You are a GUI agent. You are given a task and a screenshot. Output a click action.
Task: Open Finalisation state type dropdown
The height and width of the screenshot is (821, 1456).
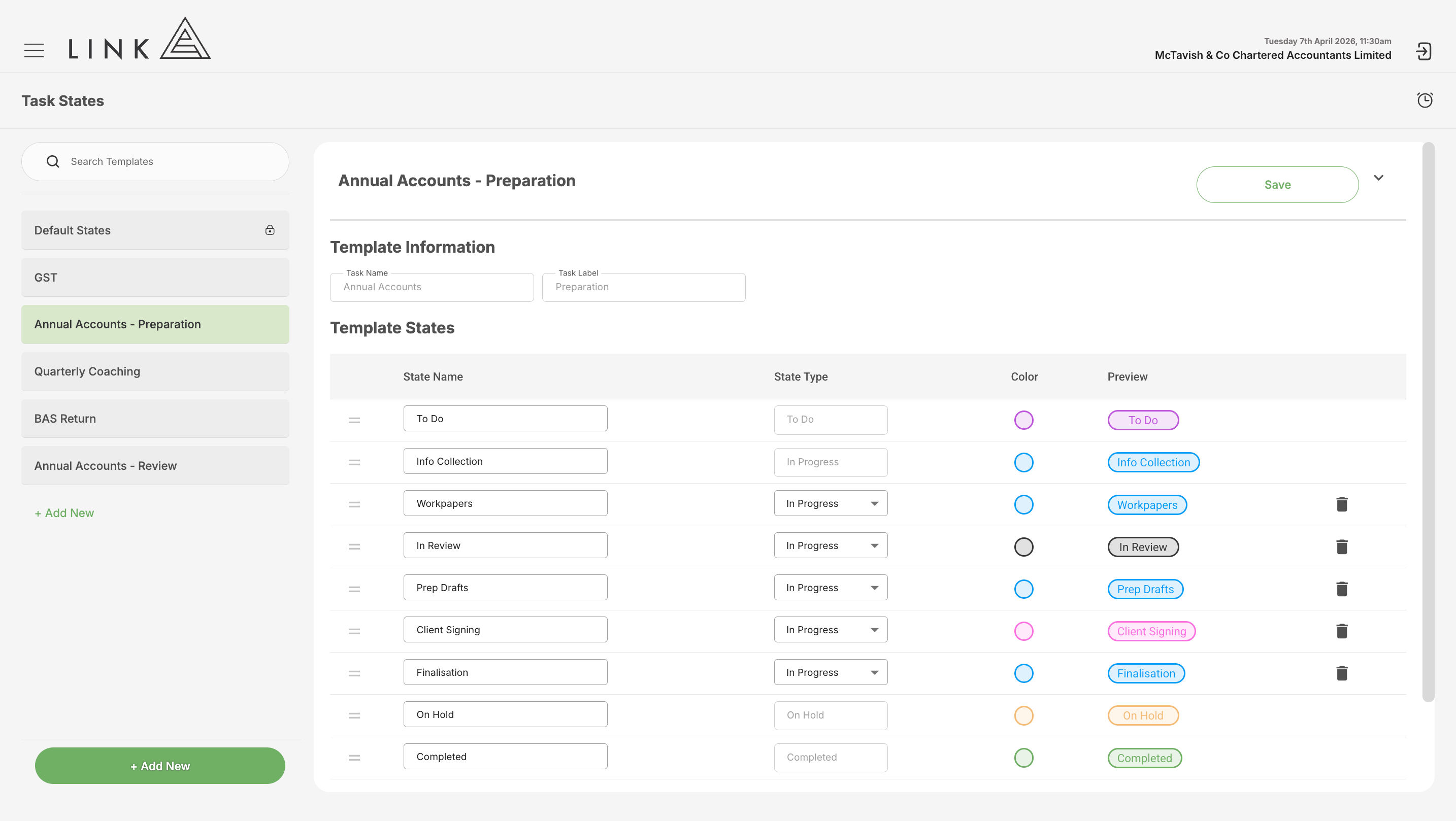831,672
